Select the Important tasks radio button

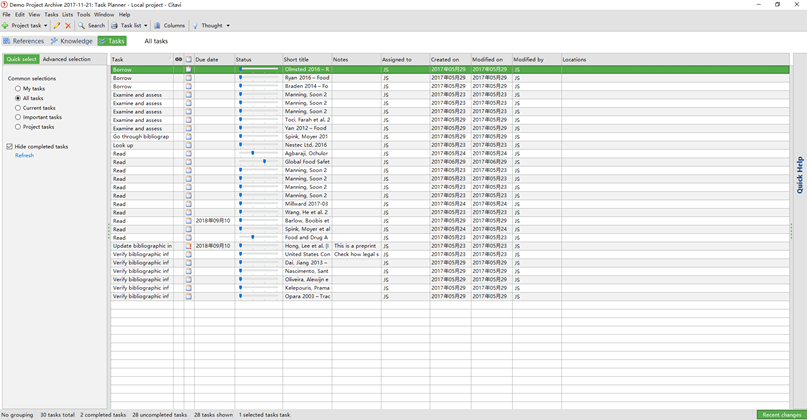coord(18,117)
